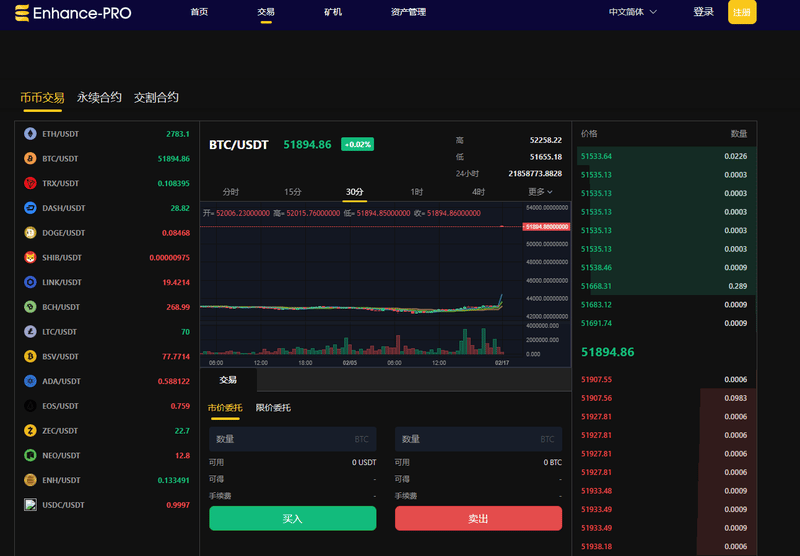The image size is (800, 556).
Task: Select the 1时 chart interval
Action: pyautogui.click(x=417, y=192)
